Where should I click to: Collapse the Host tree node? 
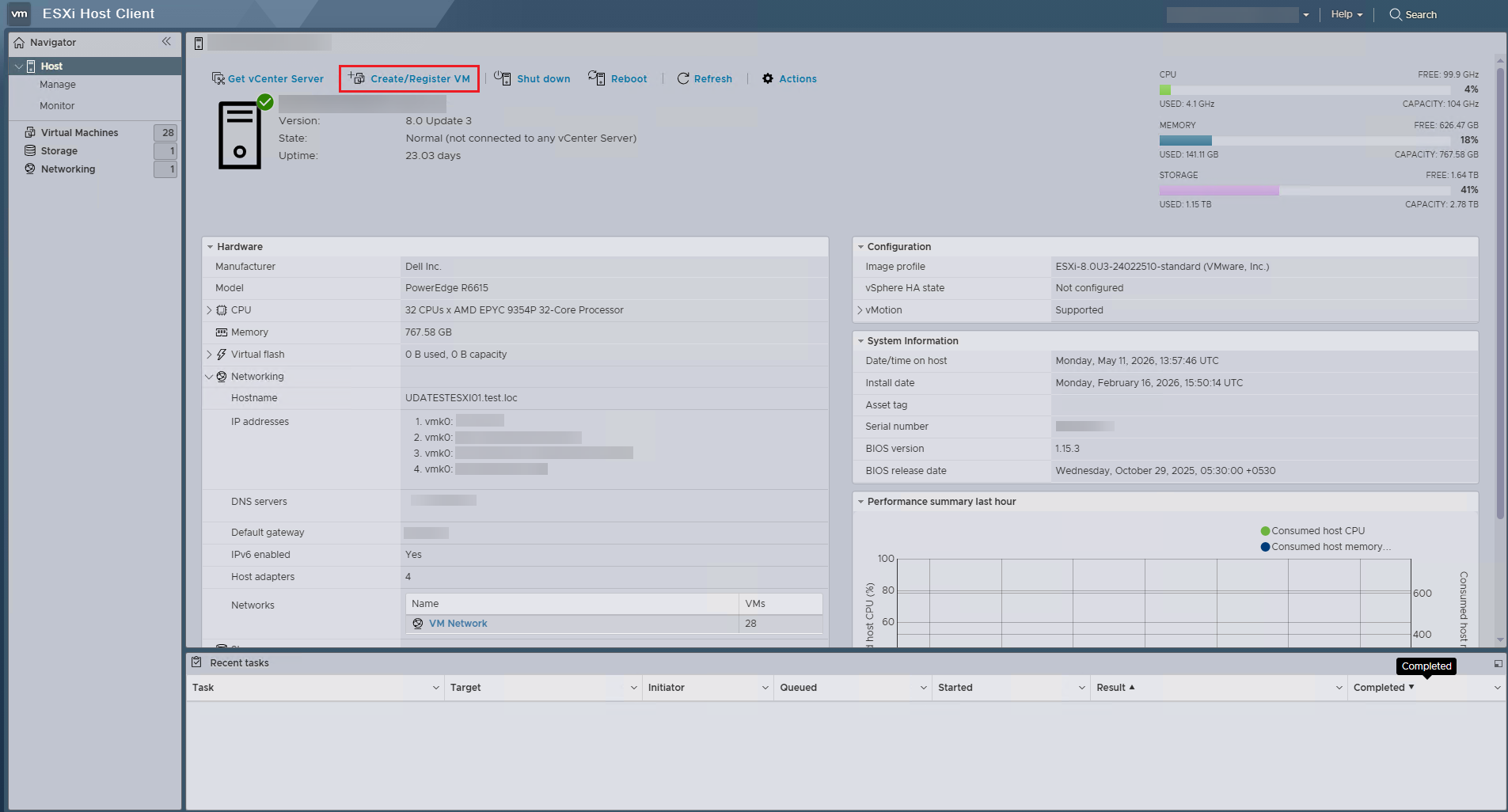click(18, 66)
